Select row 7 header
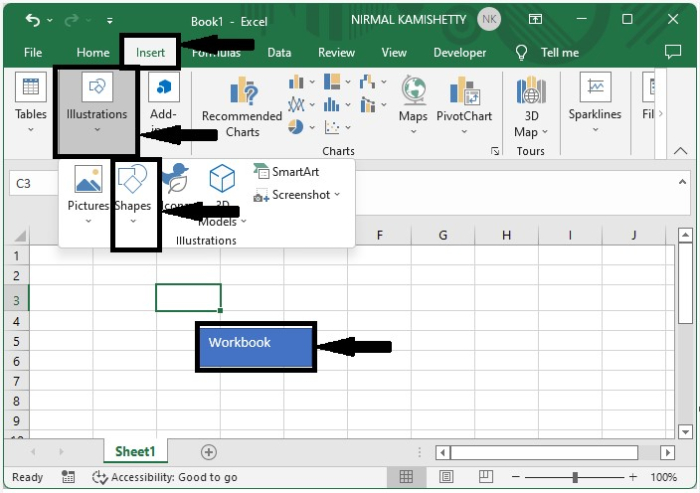The width and height of the screenshot is (700, 493). pos(17,382)
